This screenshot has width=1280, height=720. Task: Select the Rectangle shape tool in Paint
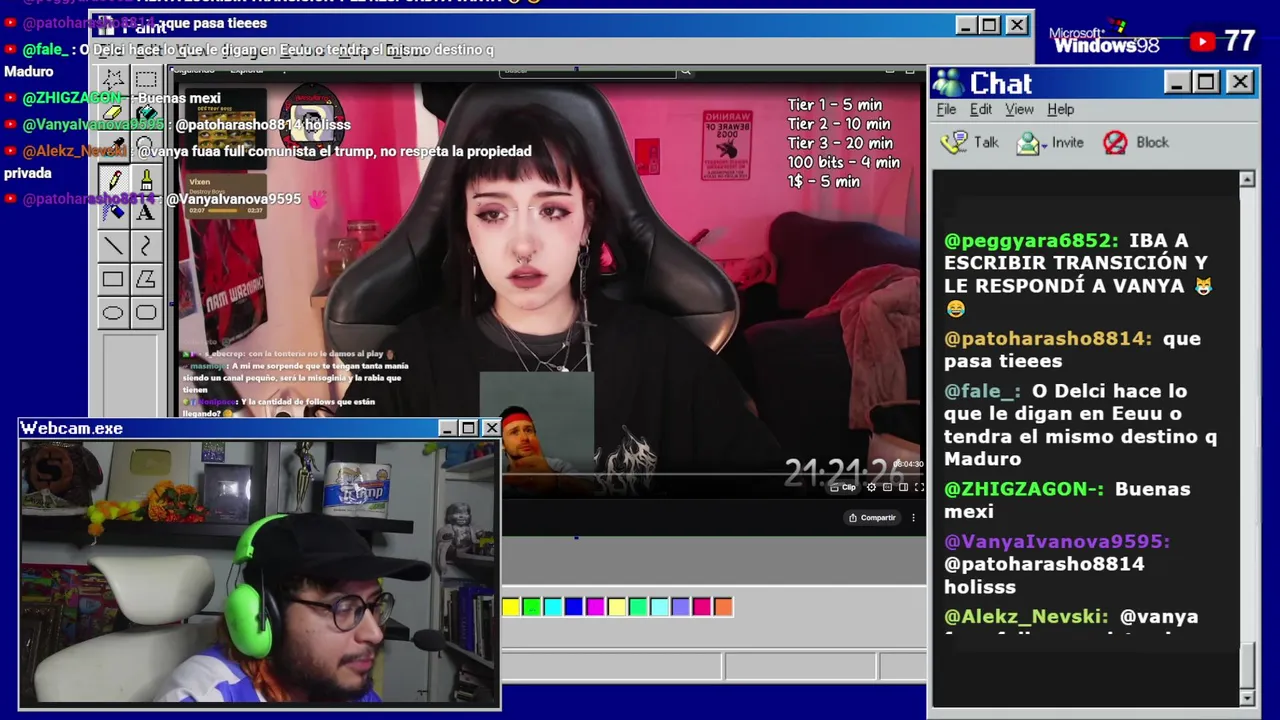(x=113, y=280)
